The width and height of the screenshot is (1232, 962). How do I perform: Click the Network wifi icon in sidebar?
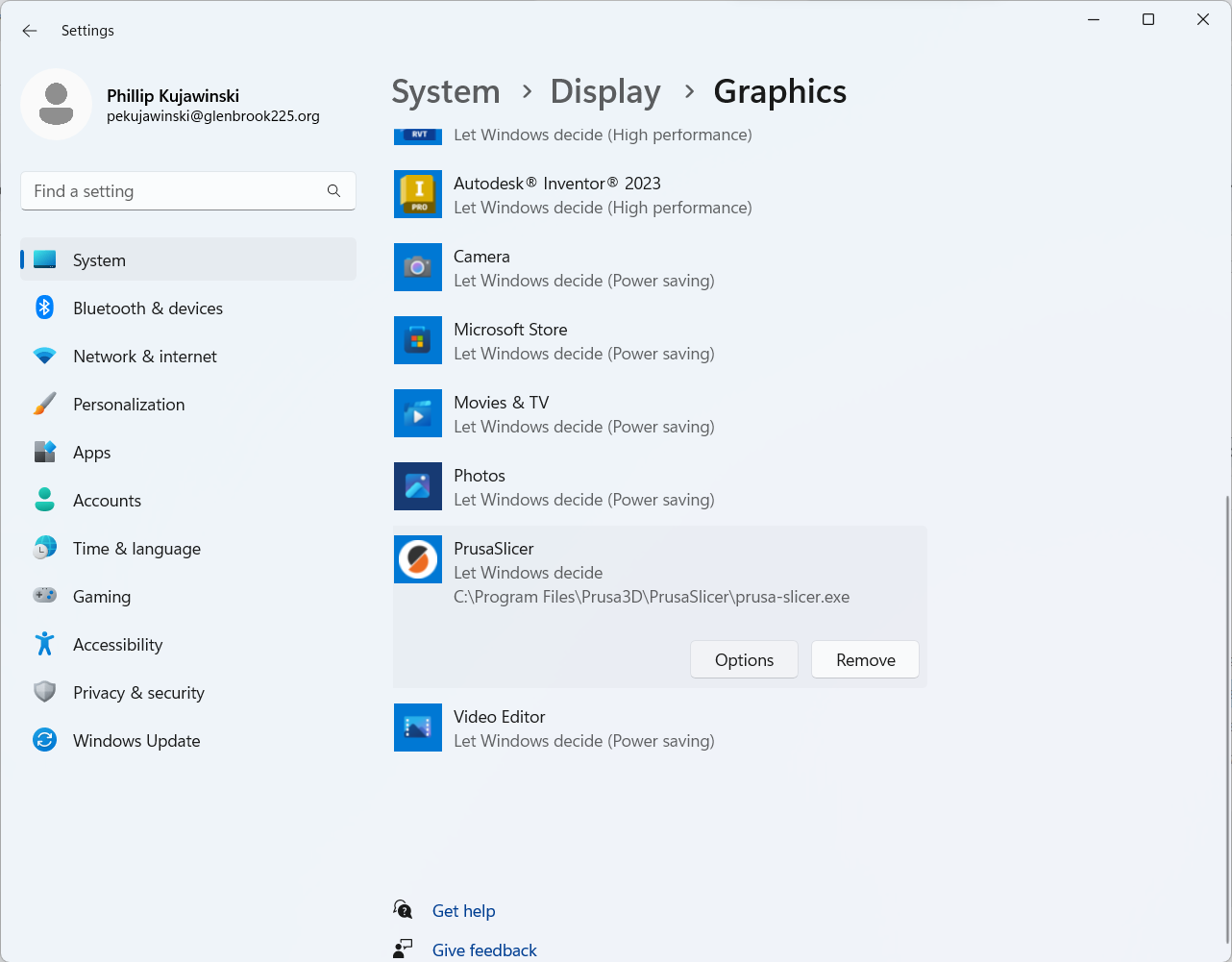click(x=45, y=356)
